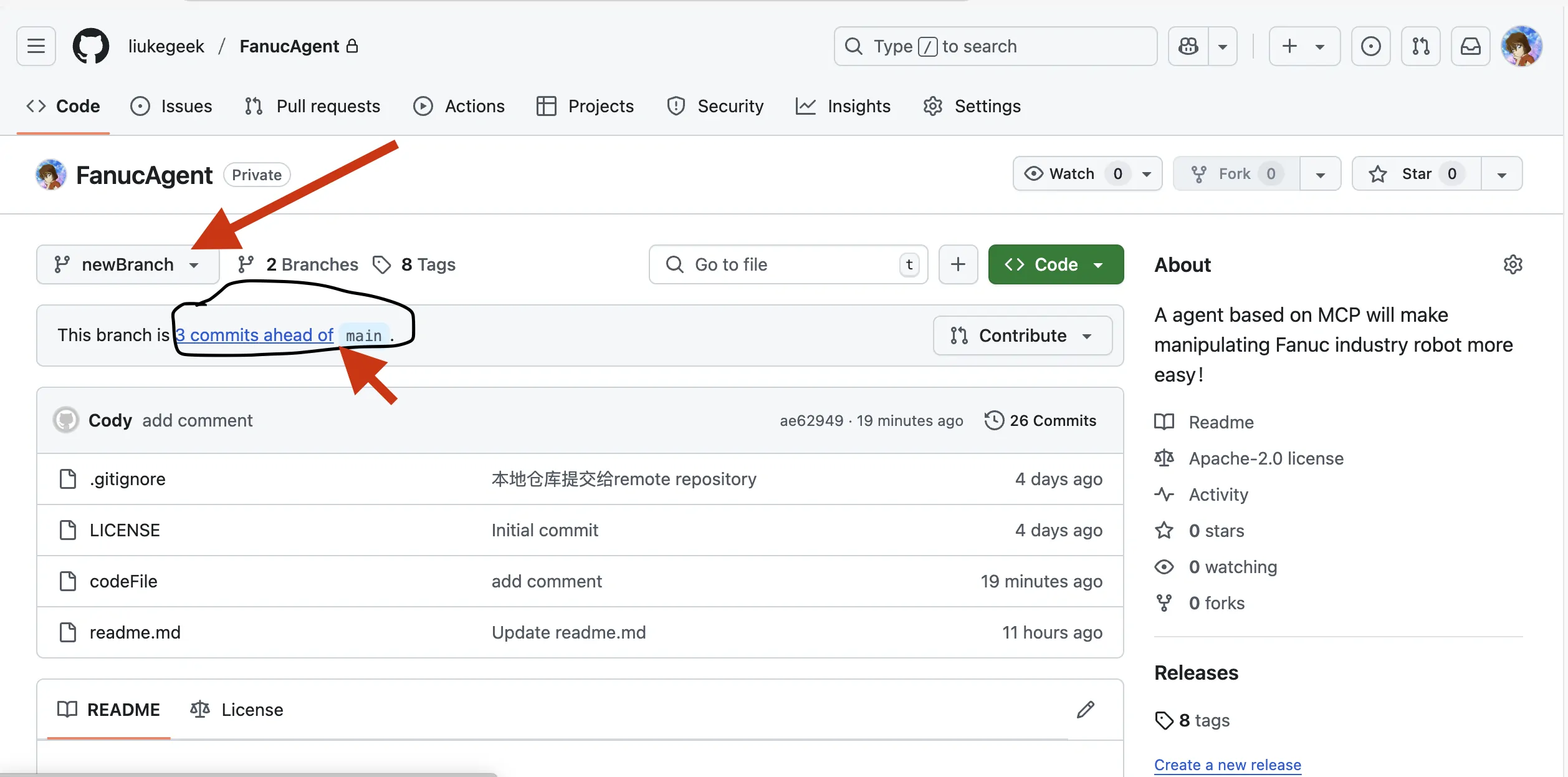1568x777 pixels.
Task: Click the add file plus button
Action: coord(958,264)
